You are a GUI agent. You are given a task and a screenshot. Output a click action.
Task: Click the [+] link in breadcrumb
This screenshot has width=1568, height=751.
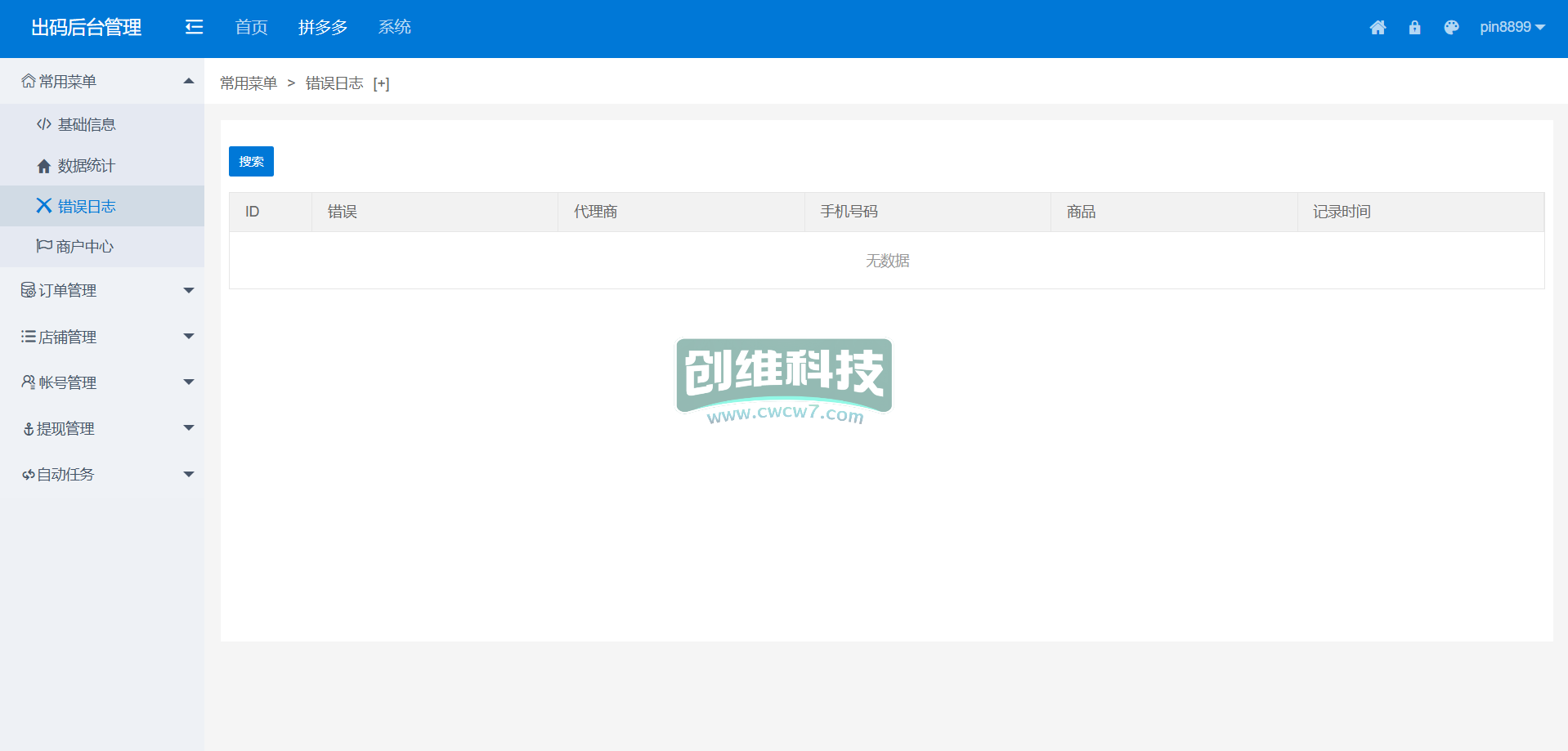(381, 83)
